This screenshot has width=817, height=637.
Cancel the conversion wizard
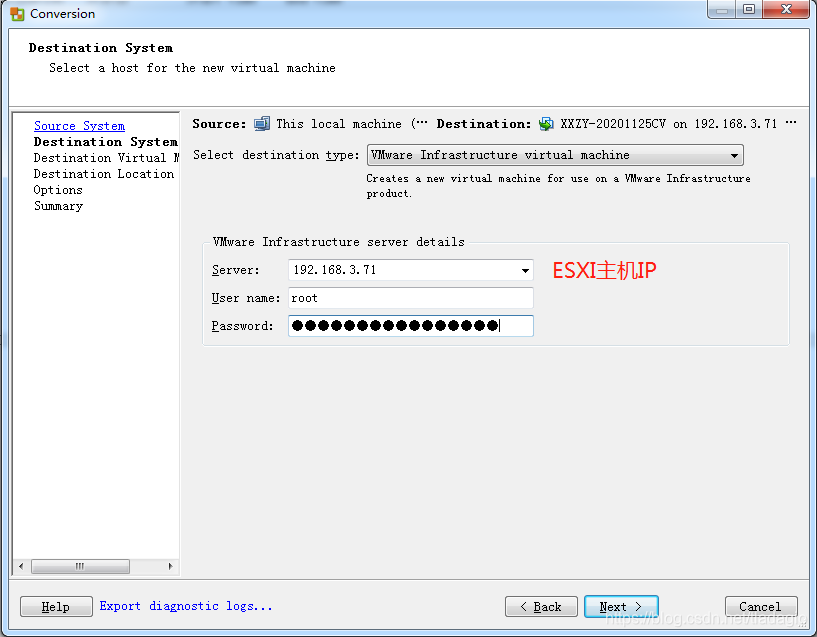761,607
